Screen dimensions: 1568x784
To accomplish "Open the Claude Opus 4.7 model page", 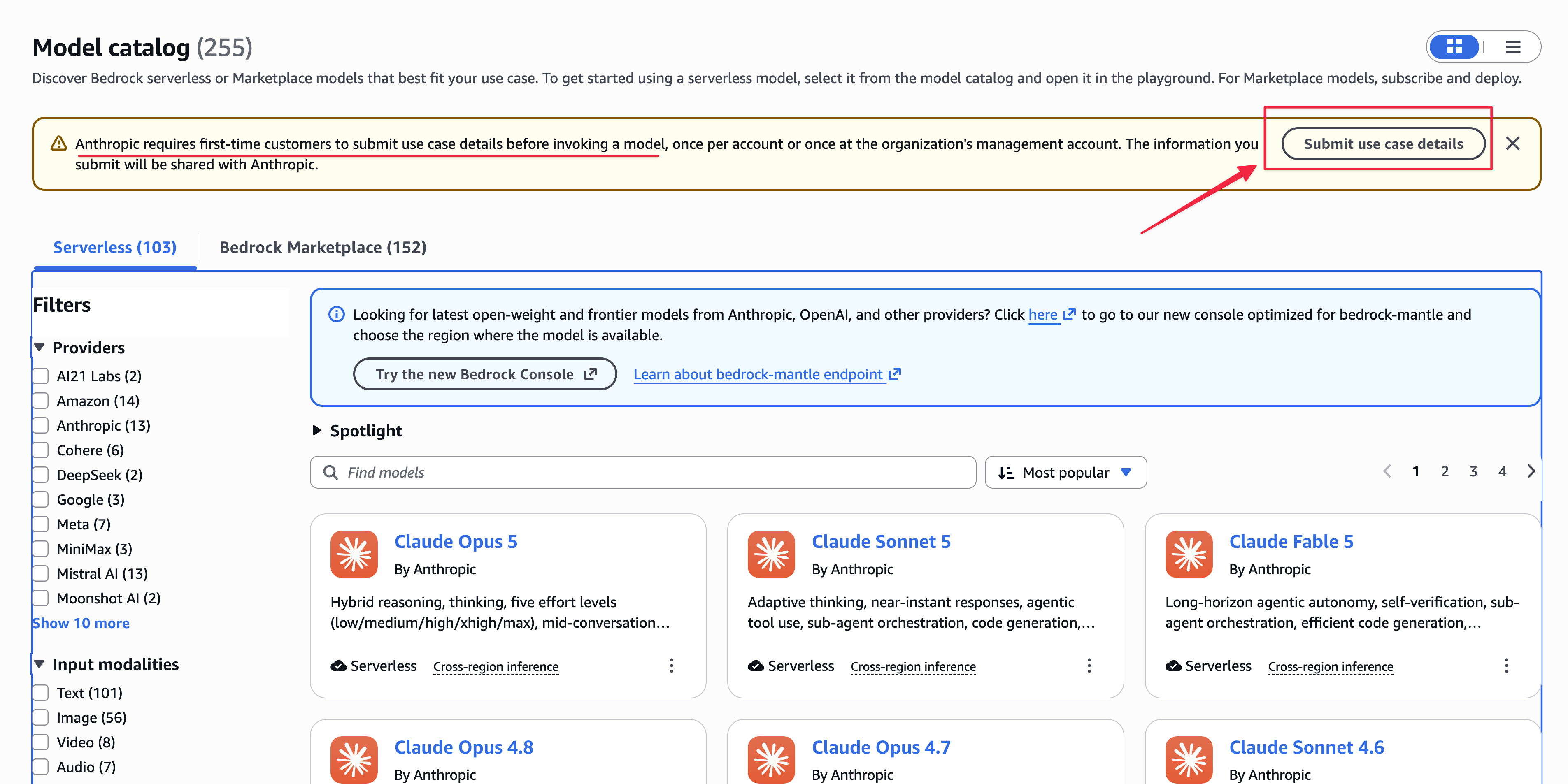I will coord(881,747).
